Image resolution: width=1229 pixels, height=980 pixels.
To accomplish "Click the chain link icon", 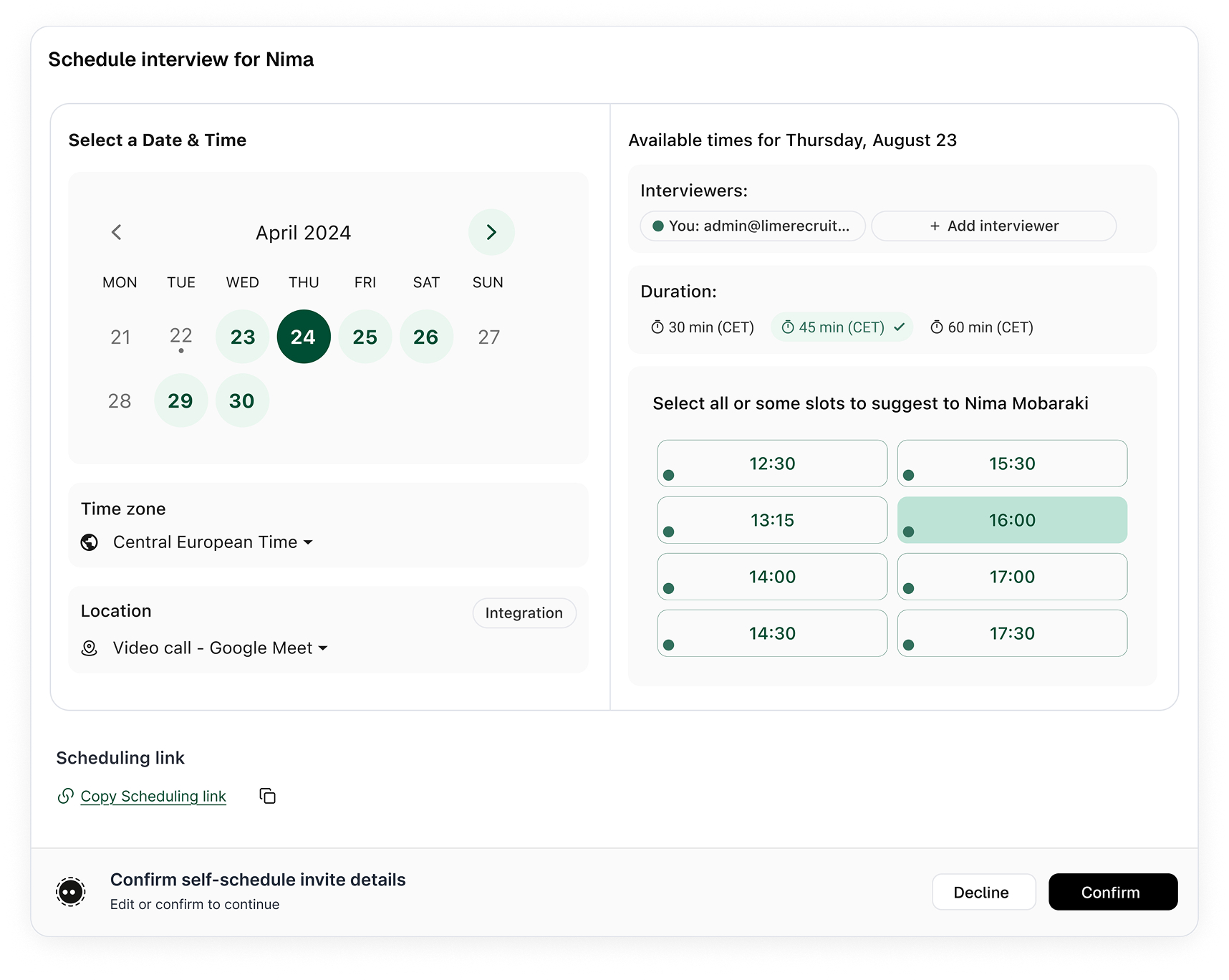I will coord(66,796).
